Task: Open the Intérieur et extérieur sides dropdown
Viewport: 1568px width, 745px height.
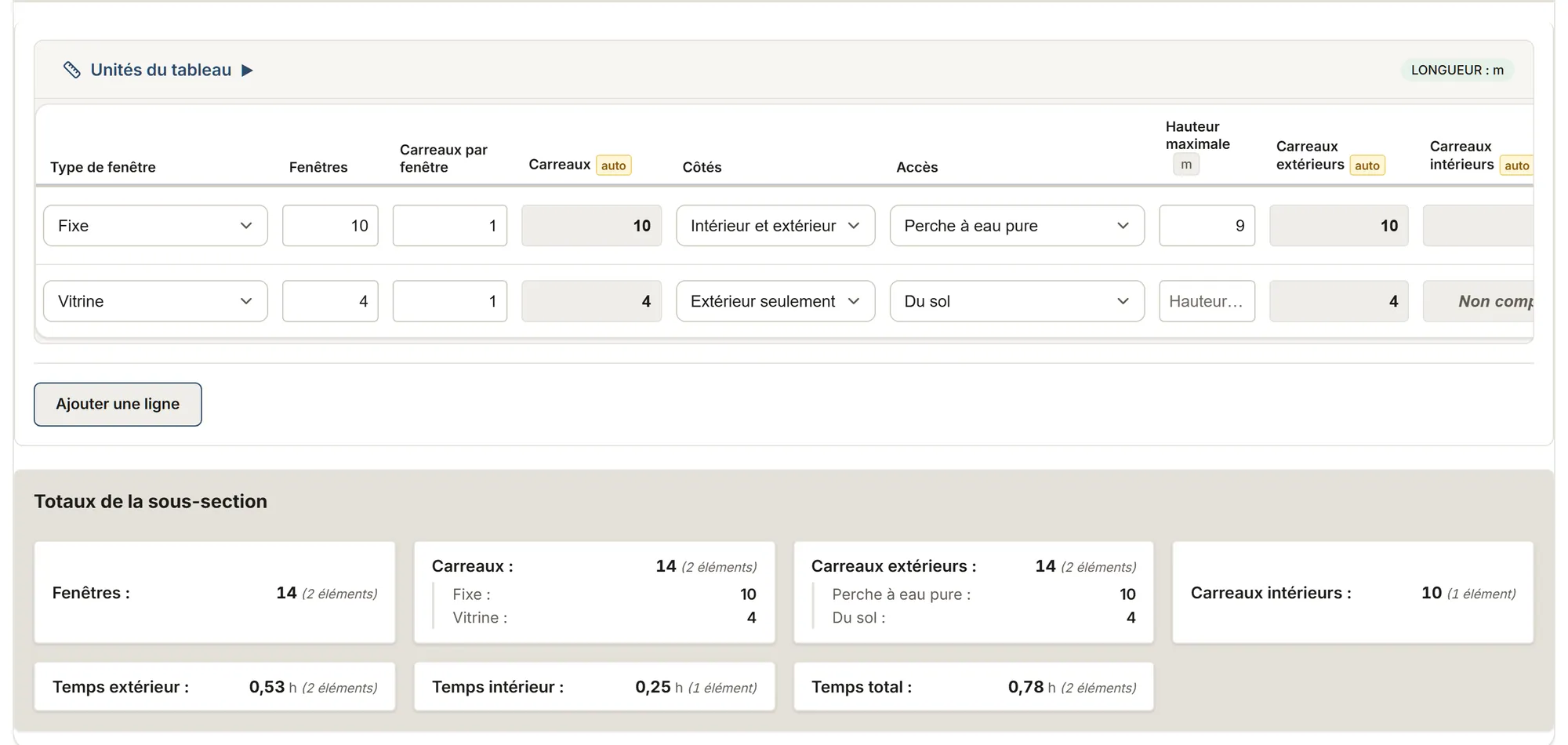Action: (x=775, y=226)
